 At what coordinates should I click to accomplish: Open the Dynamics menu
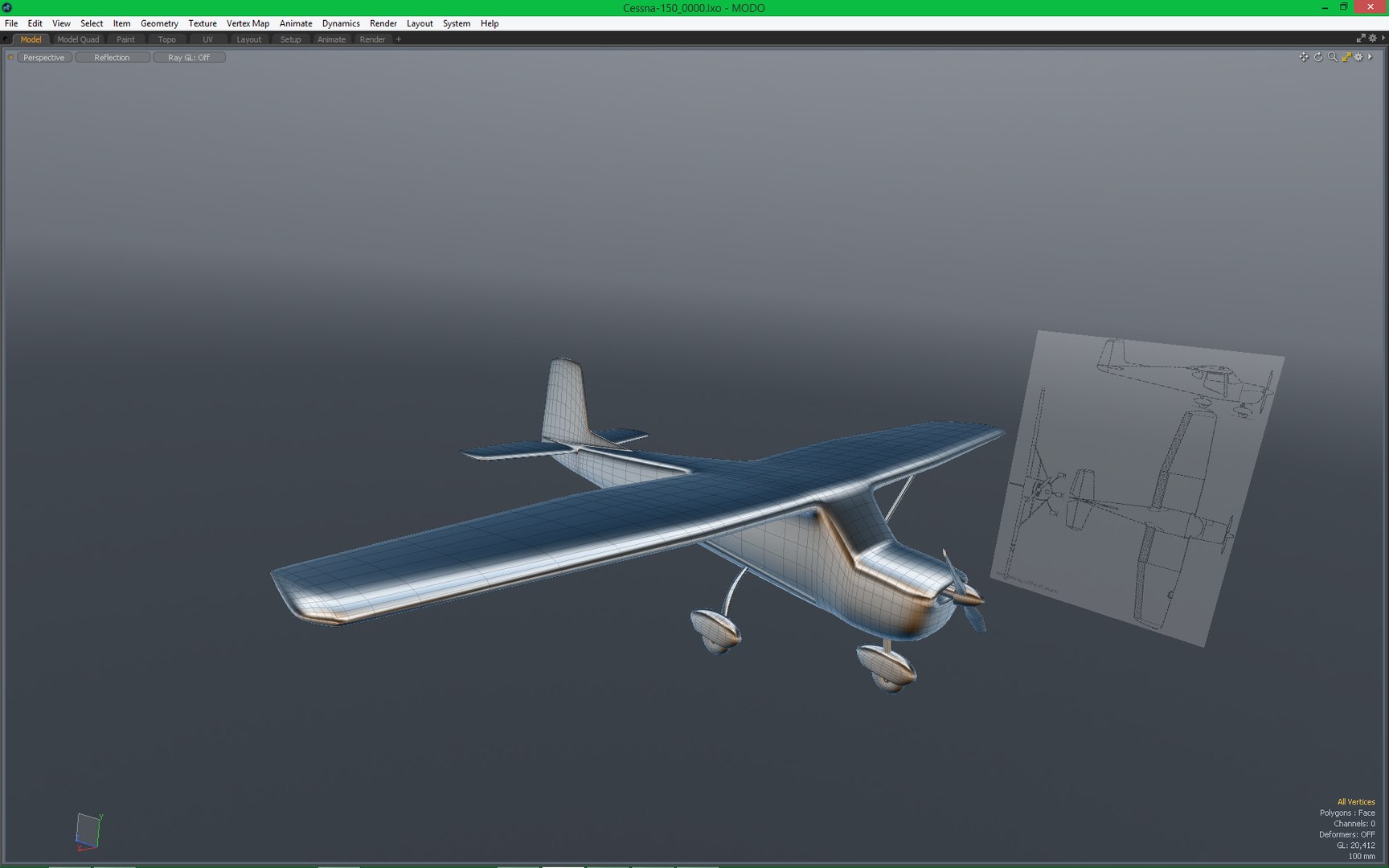pyautogui.click(x=341, y=23)
